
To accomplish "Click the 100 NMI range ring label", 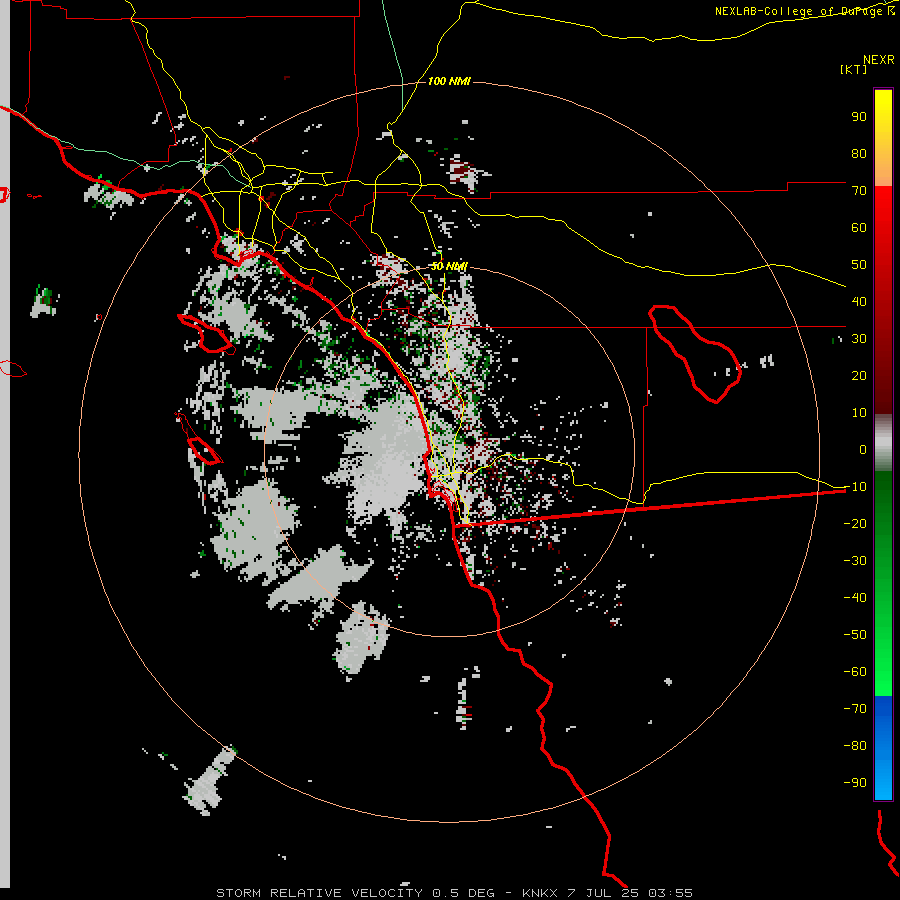I will tap(449, 82).
